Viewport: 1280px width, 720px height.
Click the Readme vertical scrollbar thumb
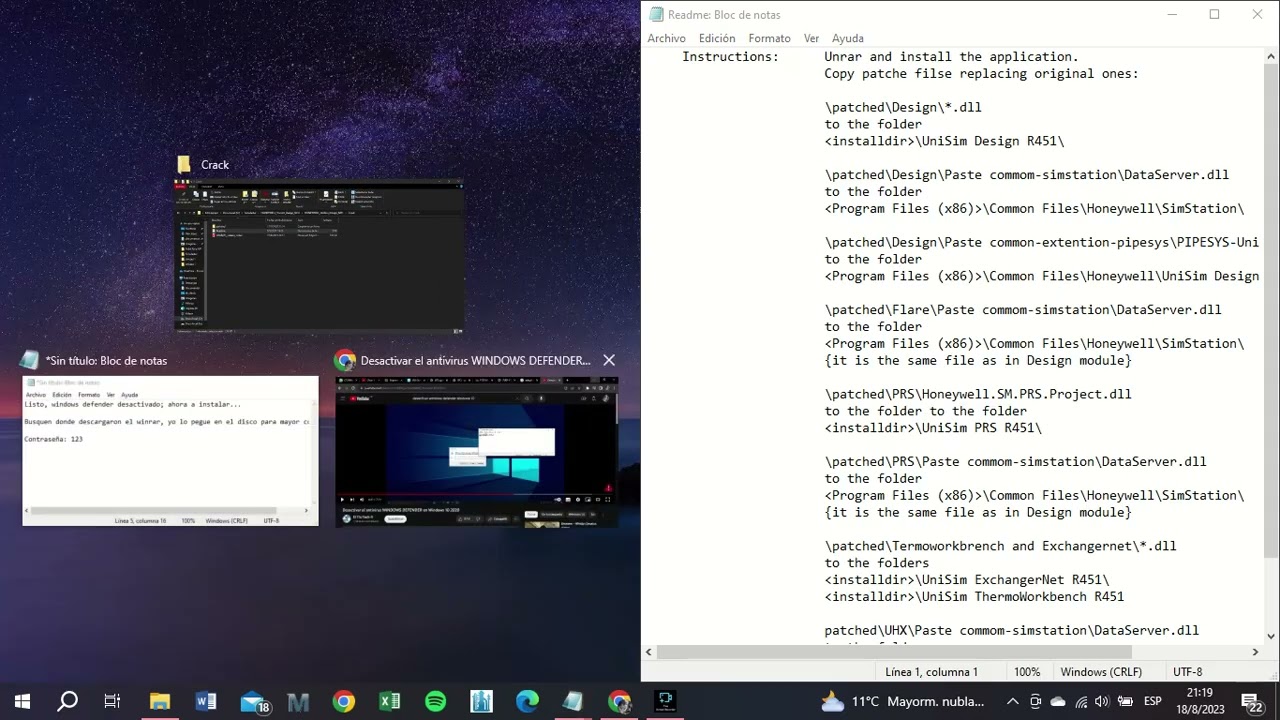[1271, 310]
